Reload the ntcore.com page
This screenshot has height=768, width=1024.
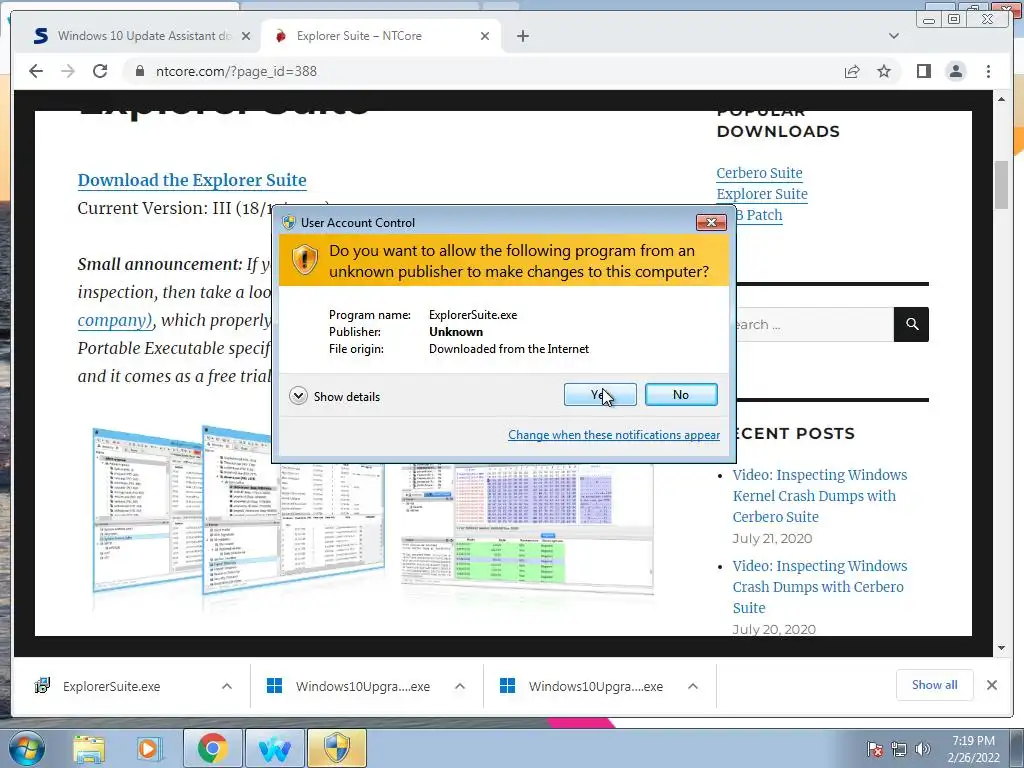pos(100,71)
